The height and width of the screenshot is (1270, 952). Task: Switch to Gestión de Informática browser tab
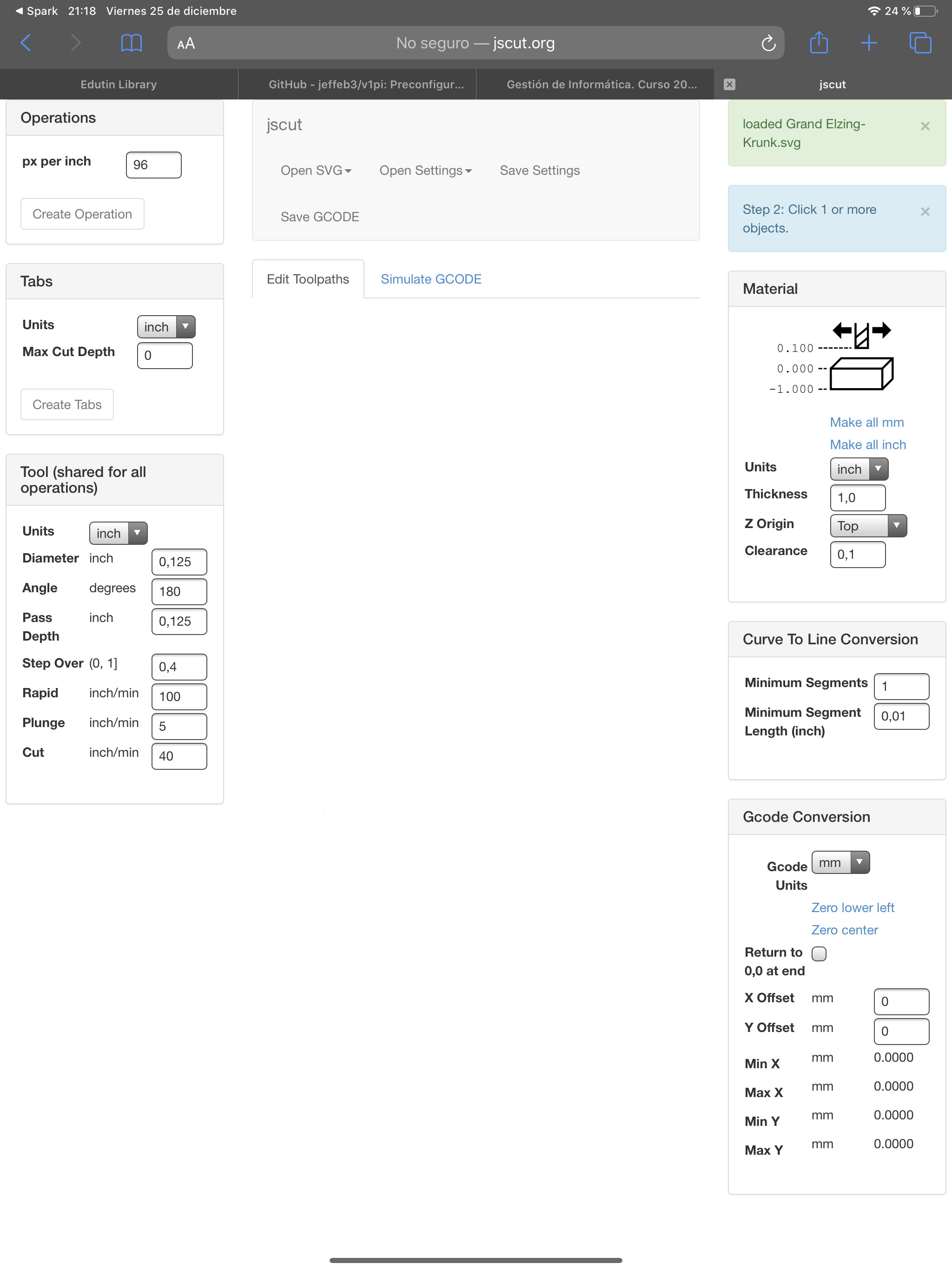point(595,85)
